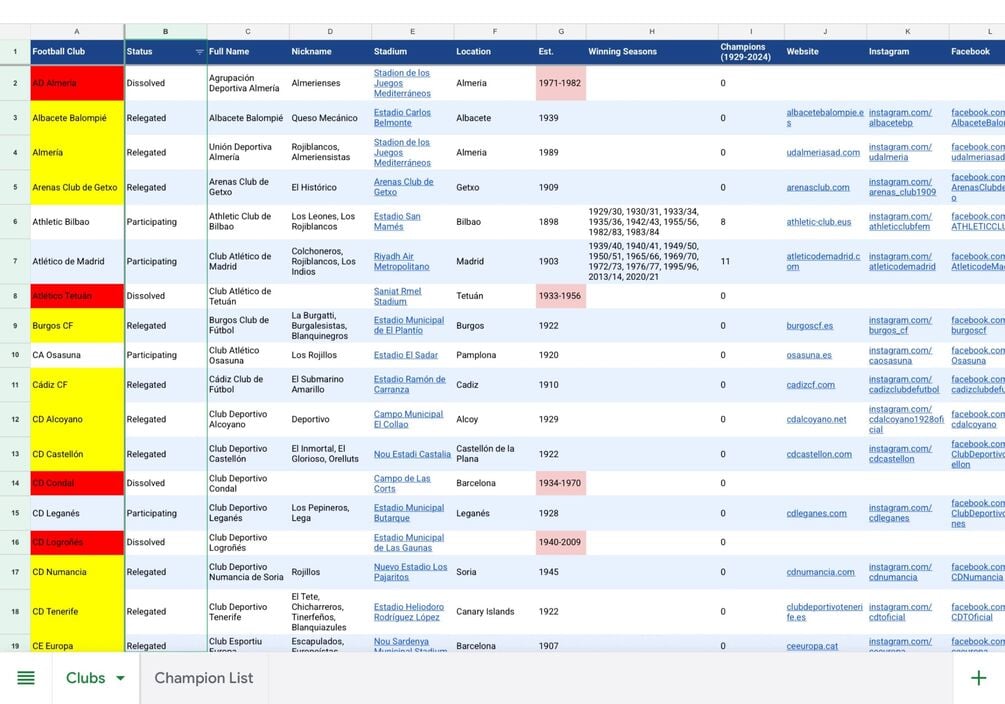Viewport: 1005px width, 704px height.
Task: Select CD Leganés club name cell
Action: click(77, 512)
